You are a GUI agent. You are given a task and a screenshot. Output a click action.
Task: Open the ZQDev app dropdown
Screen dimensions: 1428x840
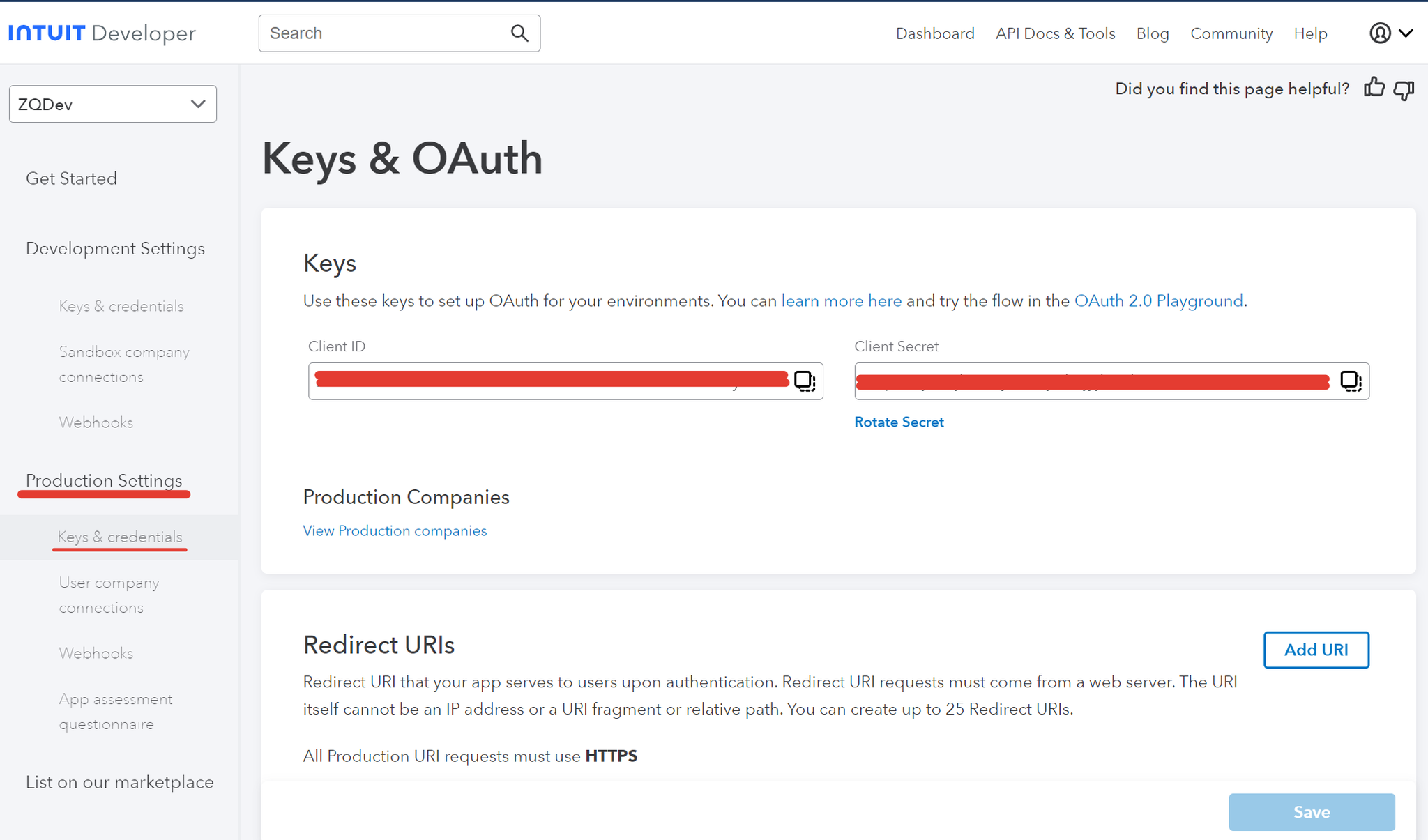[x=113, y=104]
